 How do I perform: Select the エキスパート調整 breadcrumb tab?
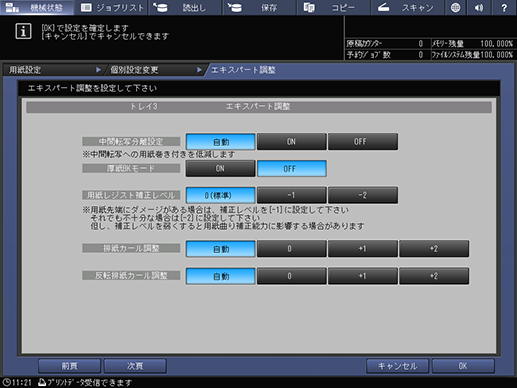243,70
